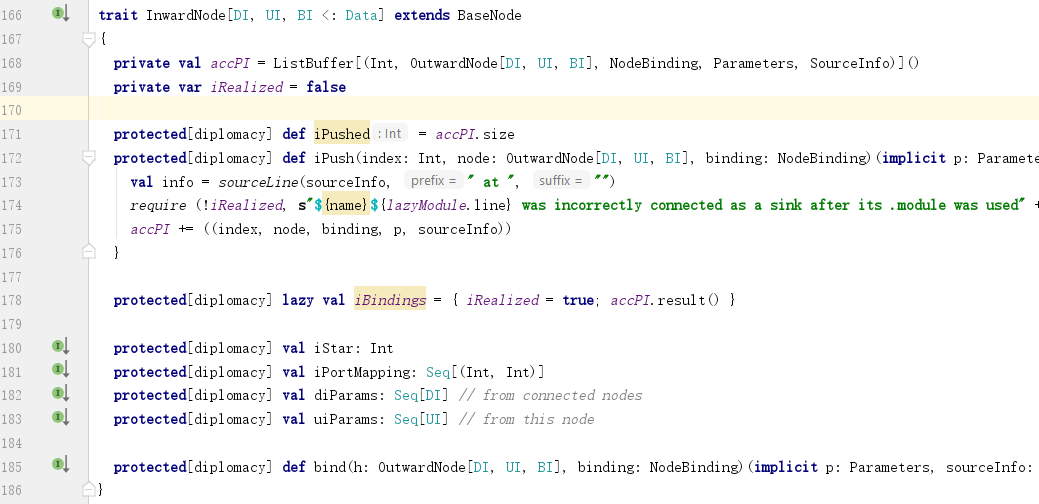The height and width of the screenshot is (504, 1039).
Task: Click diParams val name
Action: [346, 395]
